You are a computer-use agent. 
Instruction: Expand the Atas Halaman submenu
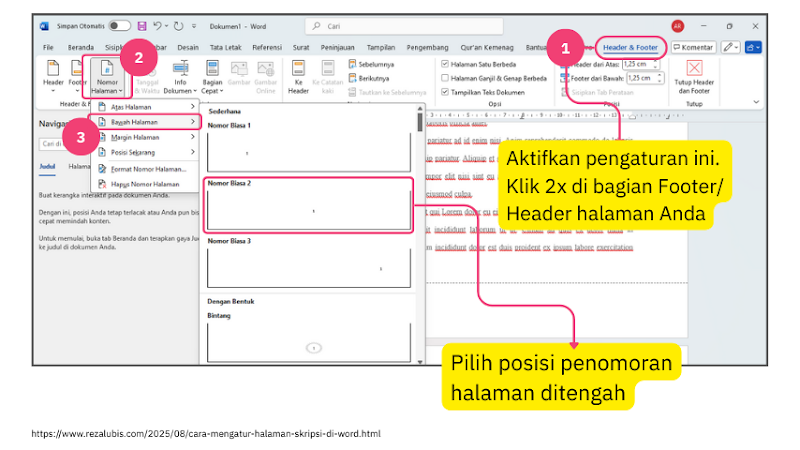point(145,107)
